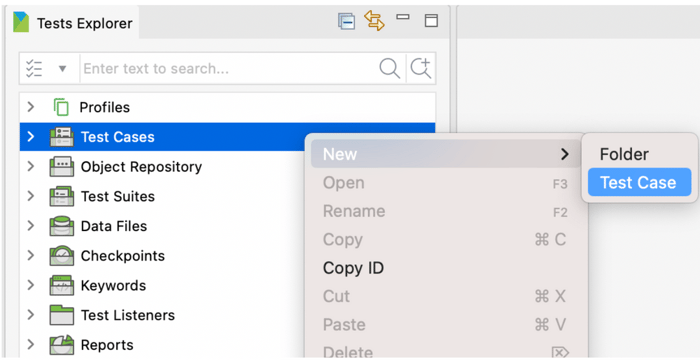Click the Test Suites icon
The image size is (700, 361).
click(62, 196)
